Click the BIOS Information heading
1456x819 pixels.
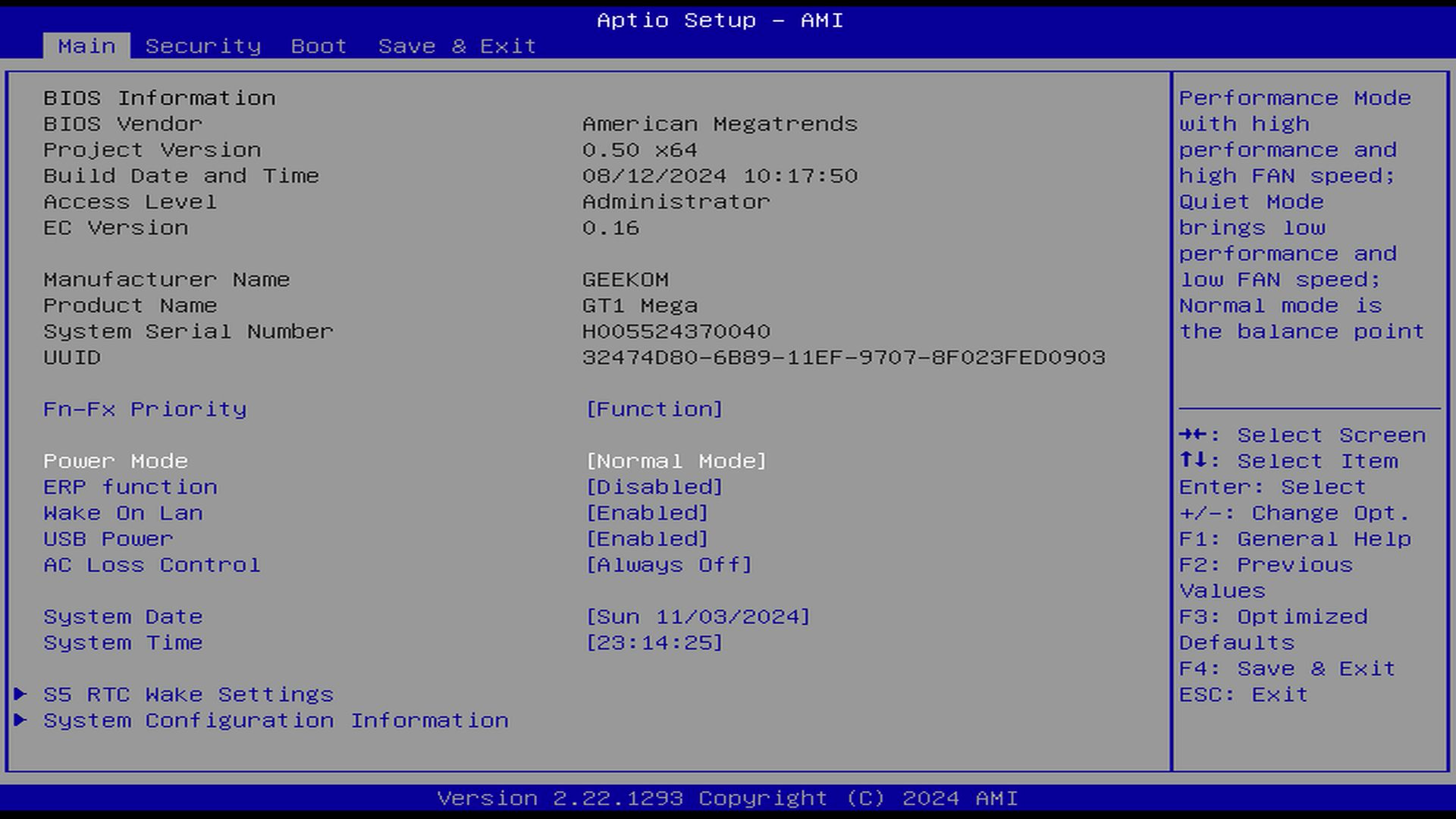click(159, 98)
